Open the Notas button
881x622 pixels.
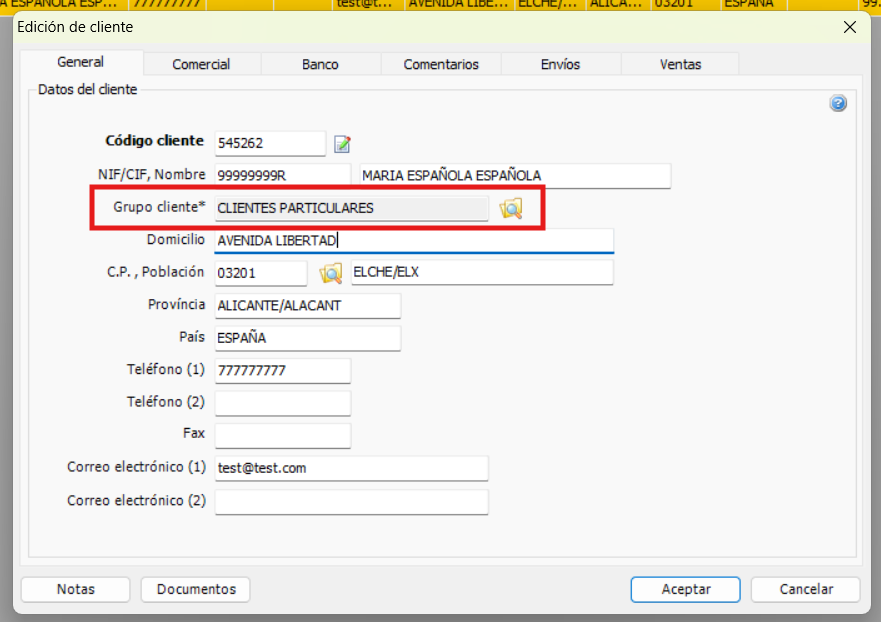click(76, 589)
